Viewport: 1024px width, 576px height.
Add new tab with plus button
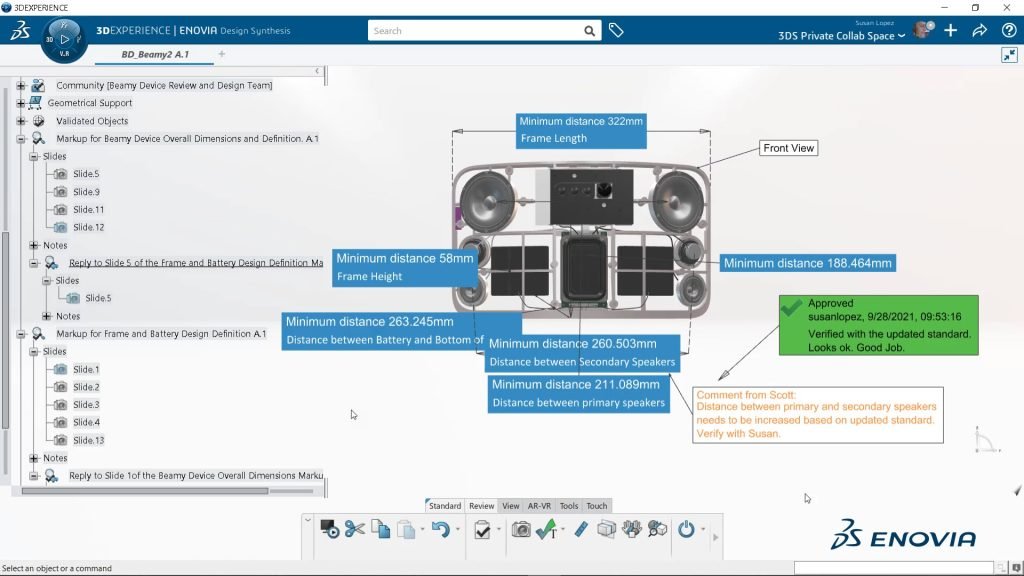pyautogui.click(x=222, y=54)
